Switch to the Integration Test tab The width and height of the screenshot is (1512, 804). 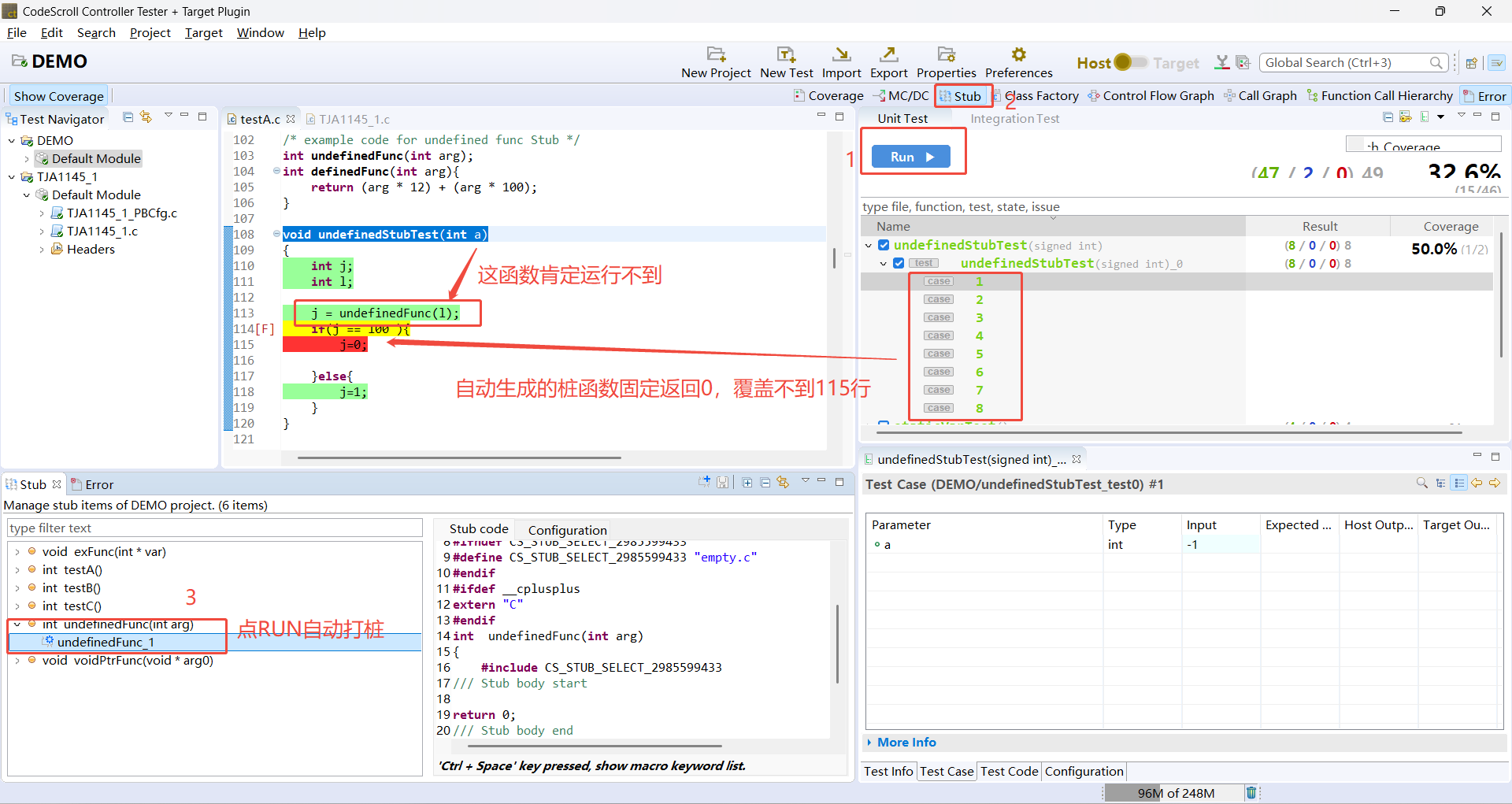(1014, 119)
